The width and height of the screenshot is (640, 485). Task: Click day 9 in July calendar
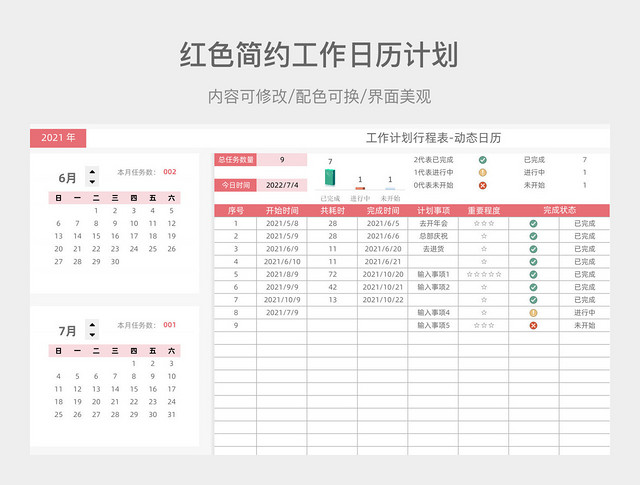[x=153, y=376]
